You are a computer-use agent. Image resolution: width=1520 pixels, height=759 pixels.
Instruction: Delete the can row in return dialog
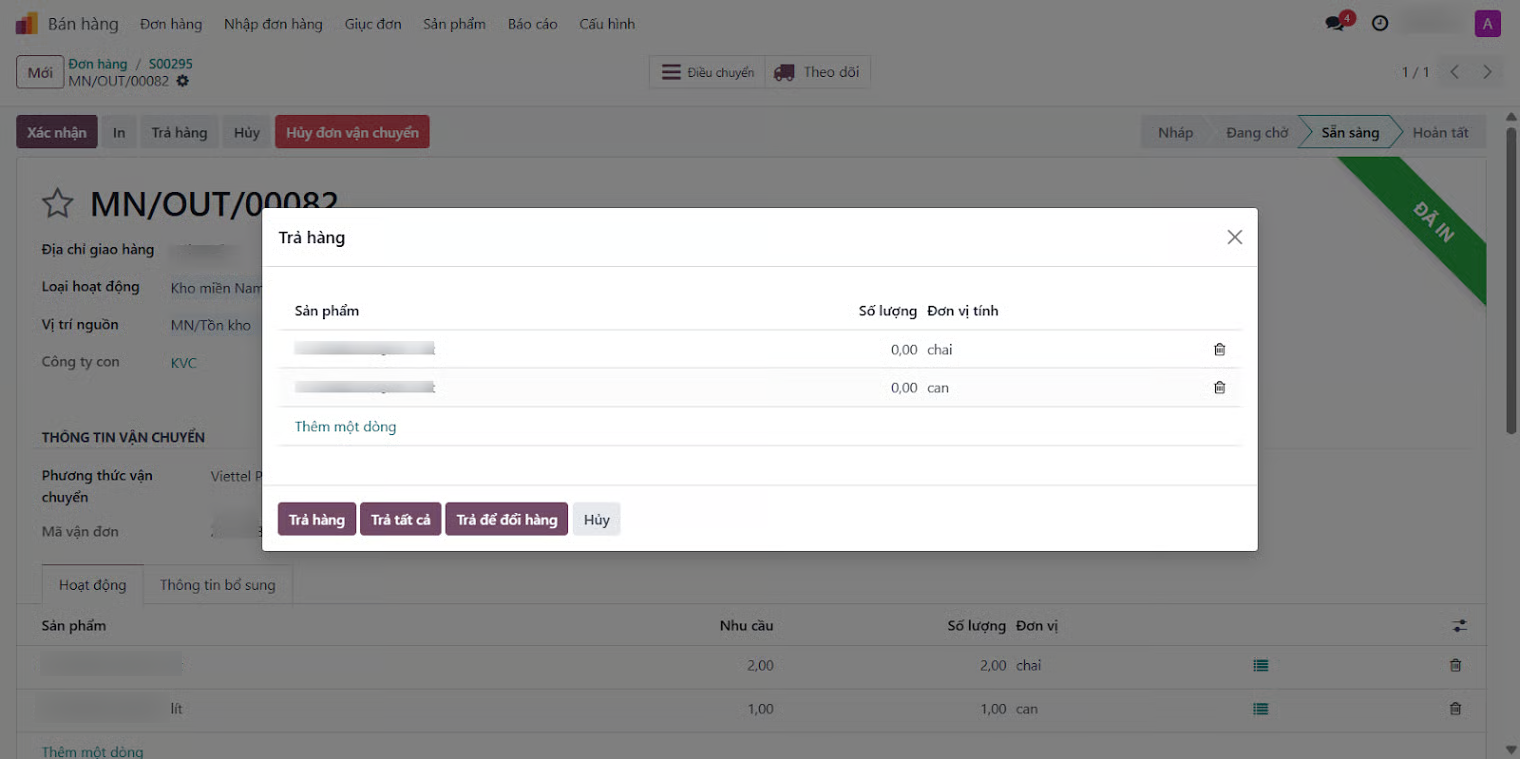coord(1219,387)
